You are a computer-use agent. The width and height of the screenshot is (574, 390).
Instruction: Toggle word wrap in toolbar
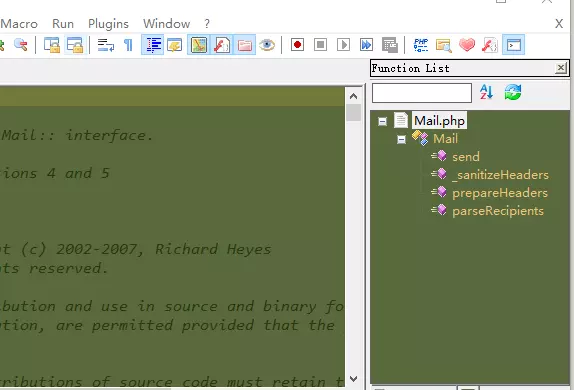point(106,45)
